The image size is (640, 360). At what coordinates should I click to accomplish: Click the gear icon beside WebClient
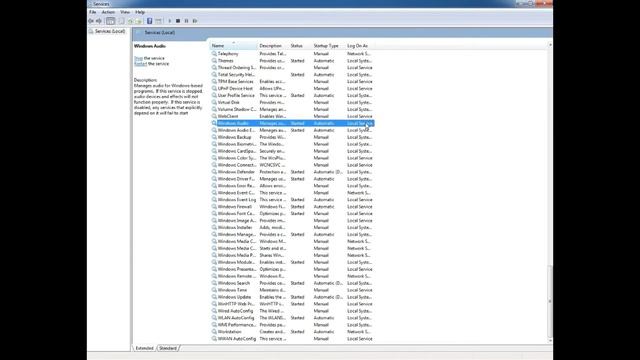[x=214, y=116]
